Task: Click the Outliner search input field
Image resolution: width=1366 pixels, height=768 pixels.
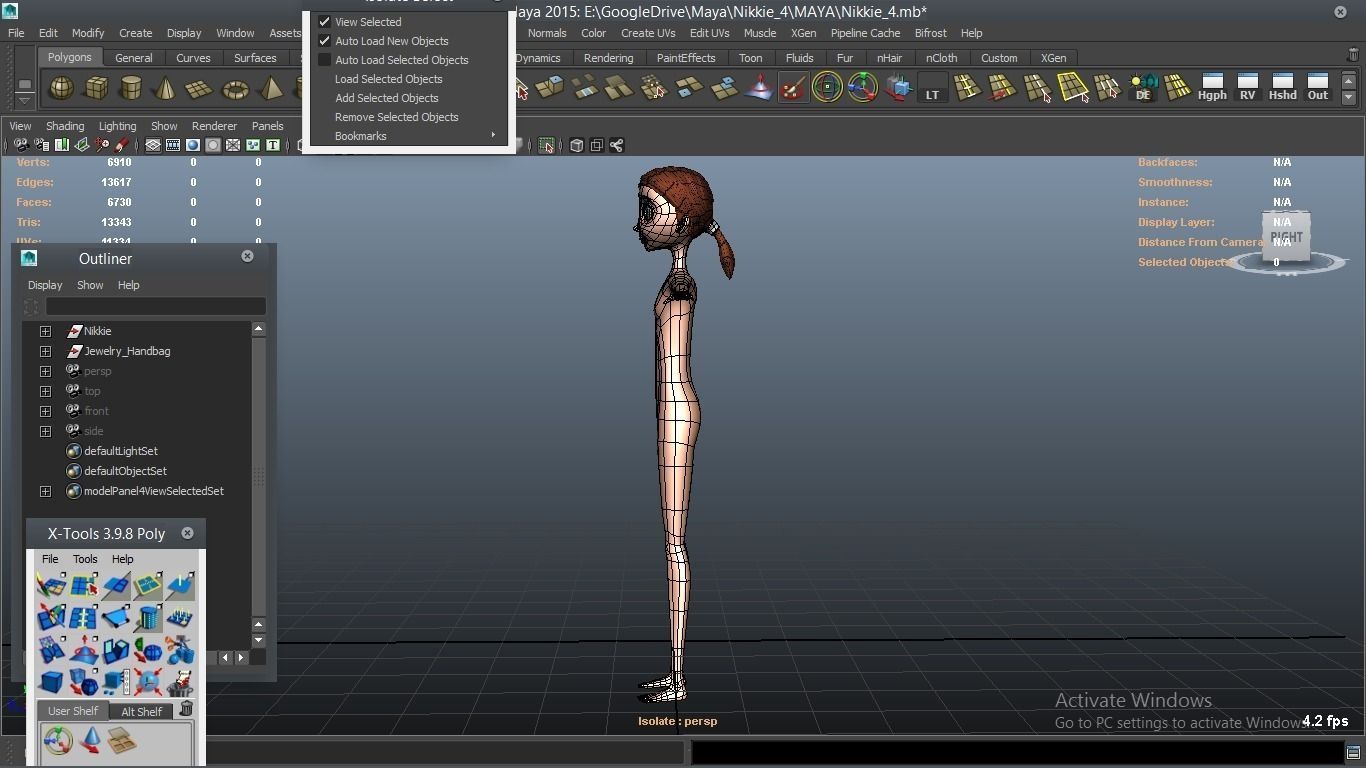Action: [155, 306]
